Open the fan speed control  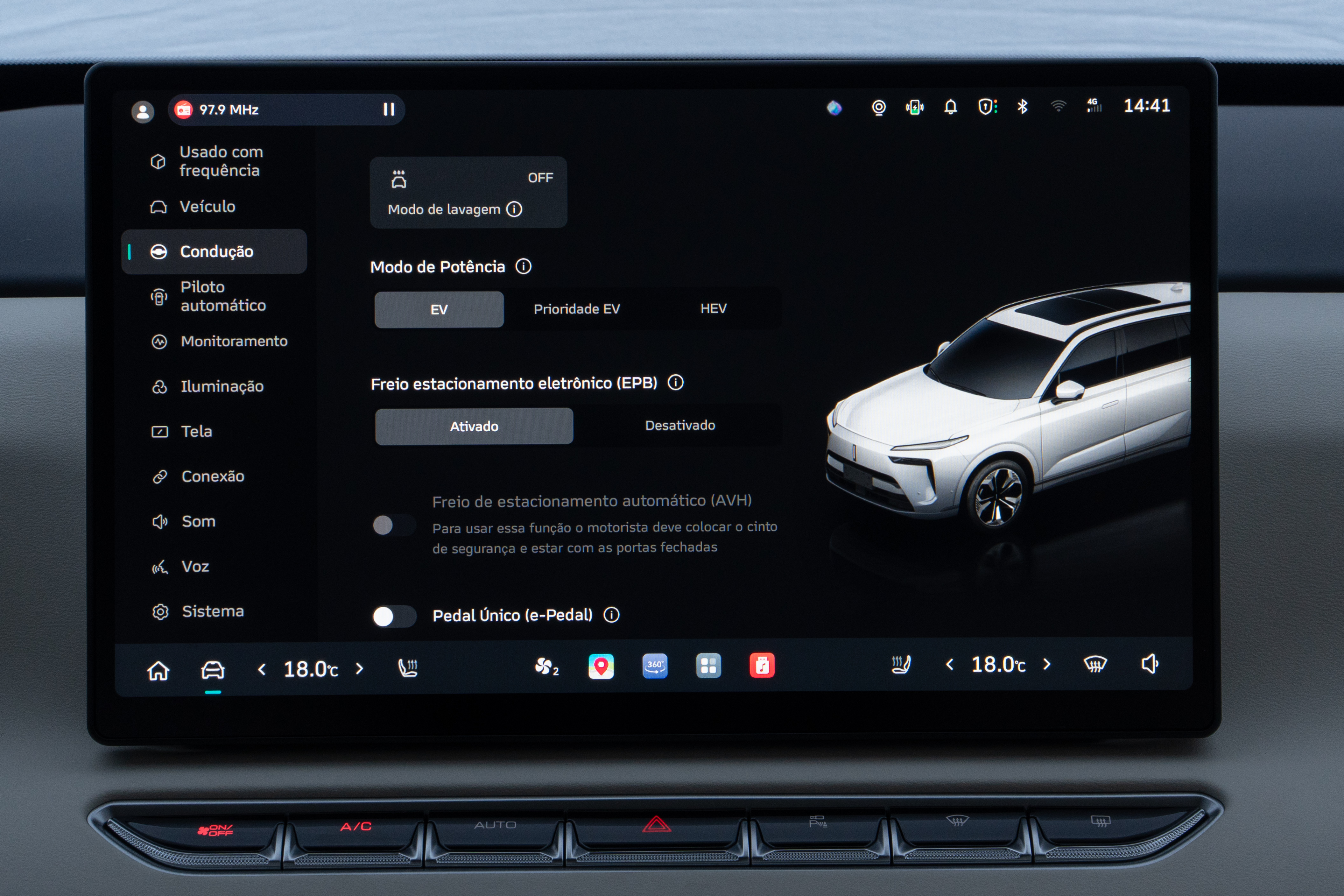[545, 666]
